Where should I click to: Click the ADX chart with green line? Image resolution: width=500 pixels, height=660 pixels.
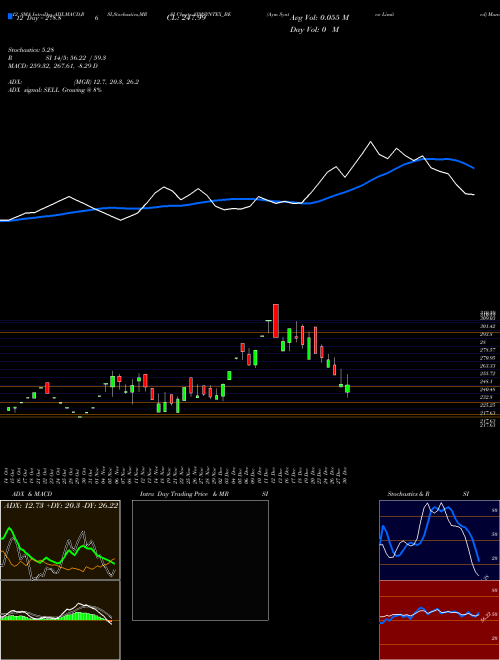60,540
